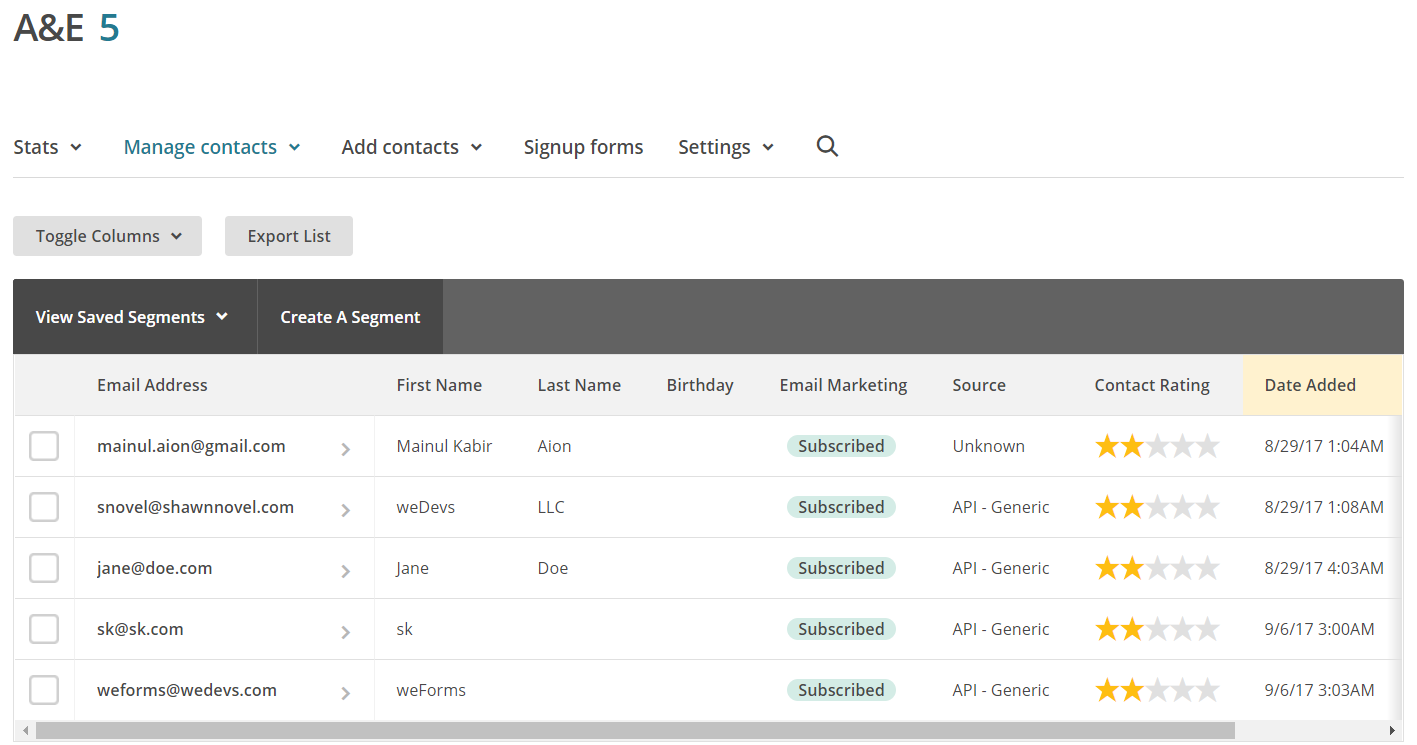
Task: Click the Export List button
Action: (x=288, y=235)
